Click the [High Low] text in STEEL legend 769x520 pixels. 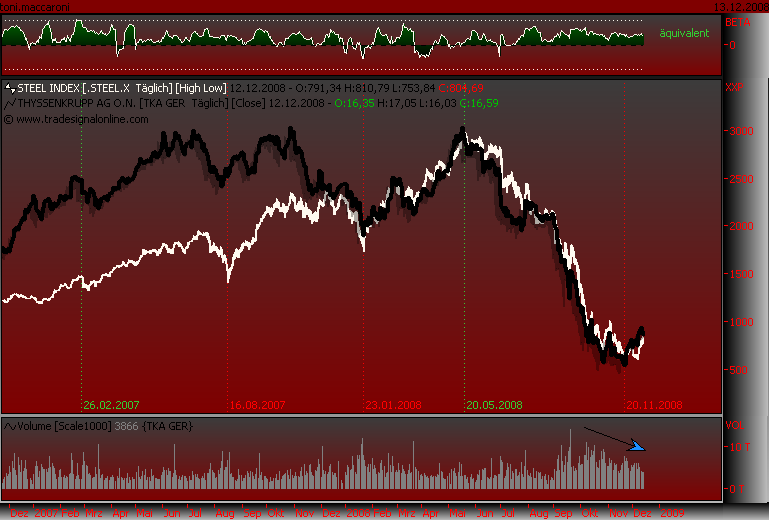click(x=203, y=88)
